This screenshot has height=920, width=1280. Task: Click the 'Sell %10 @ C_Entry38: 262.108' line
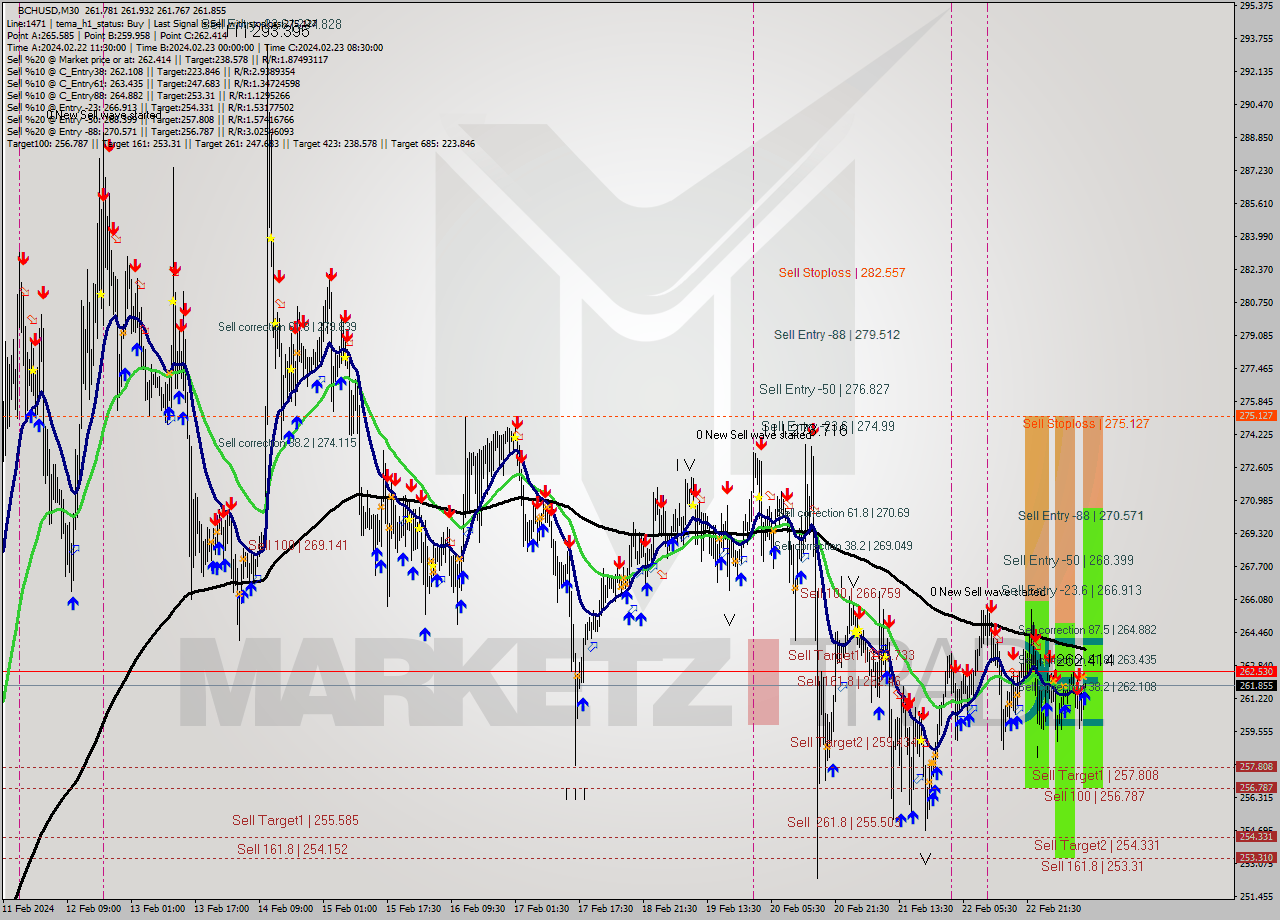[x=149, y=71]
